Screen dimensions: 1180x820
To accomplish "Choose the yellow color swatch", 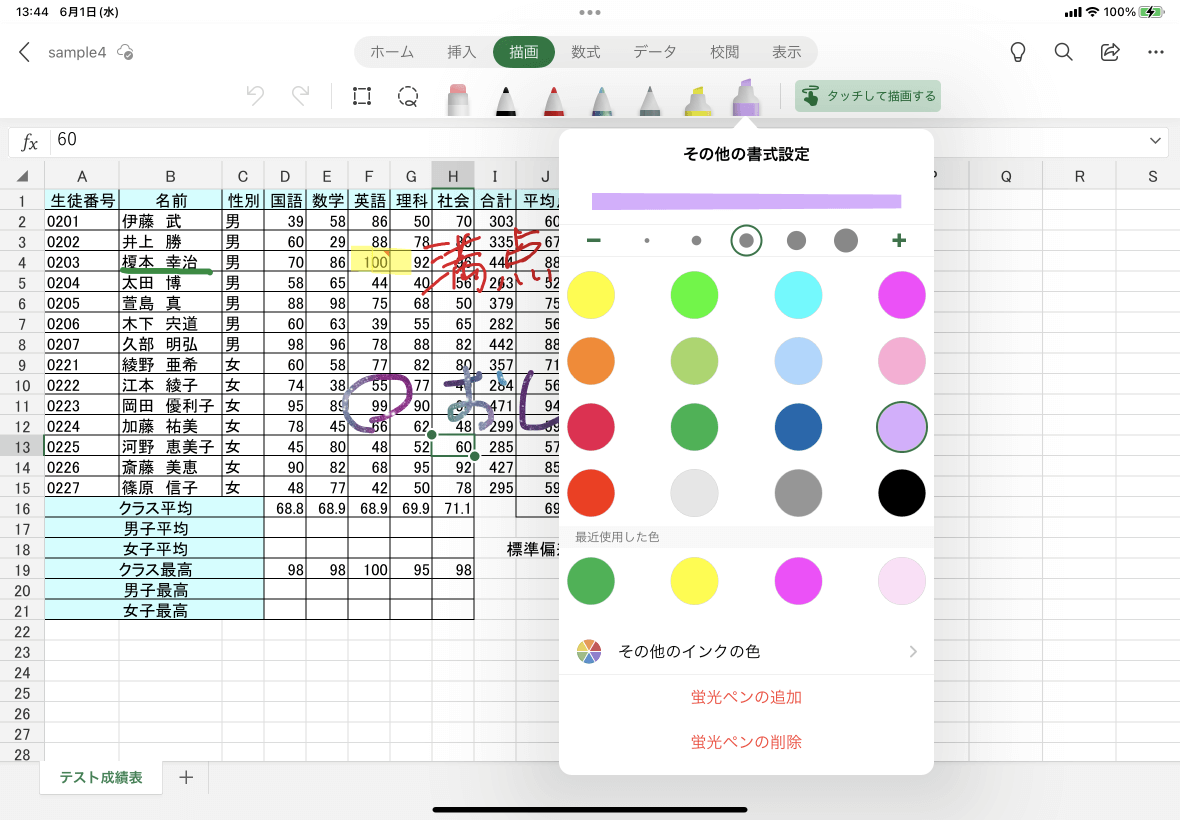I will [591, 295].
